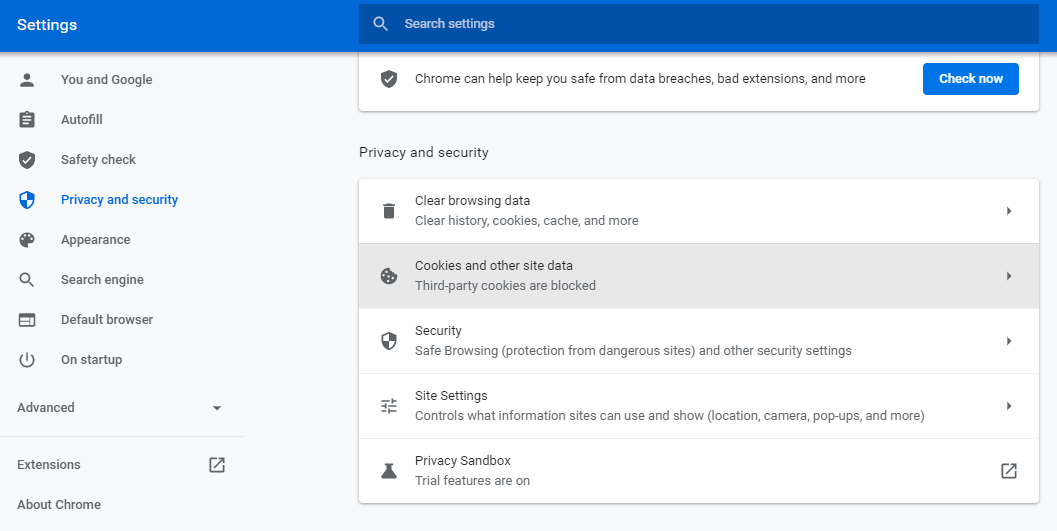Image resolution: width=1057 pixels, height=531 pixels.
Task: Open Security via its right arrow
Action: 1009,341
